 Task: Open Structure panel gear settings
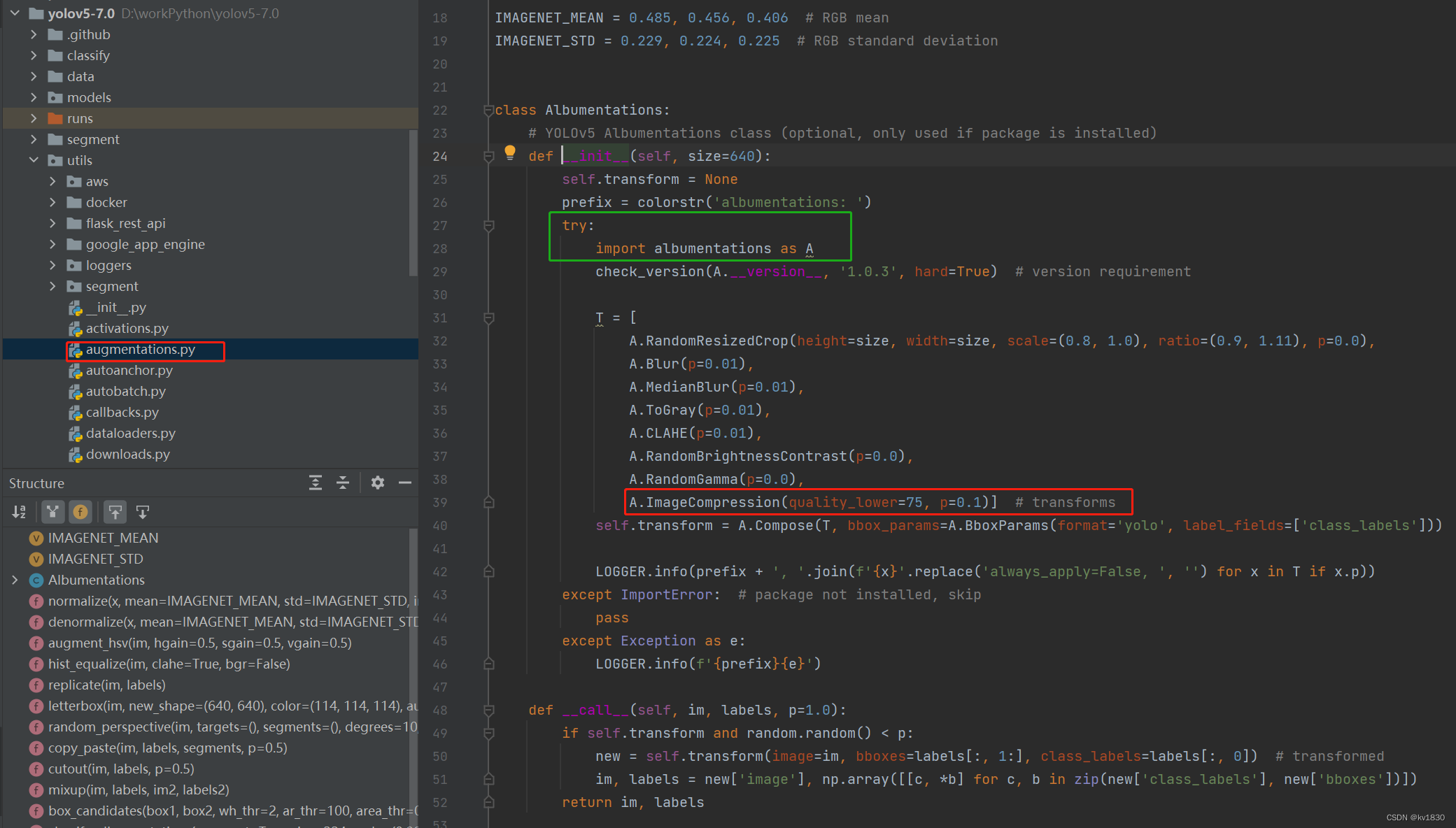[378, 483]
